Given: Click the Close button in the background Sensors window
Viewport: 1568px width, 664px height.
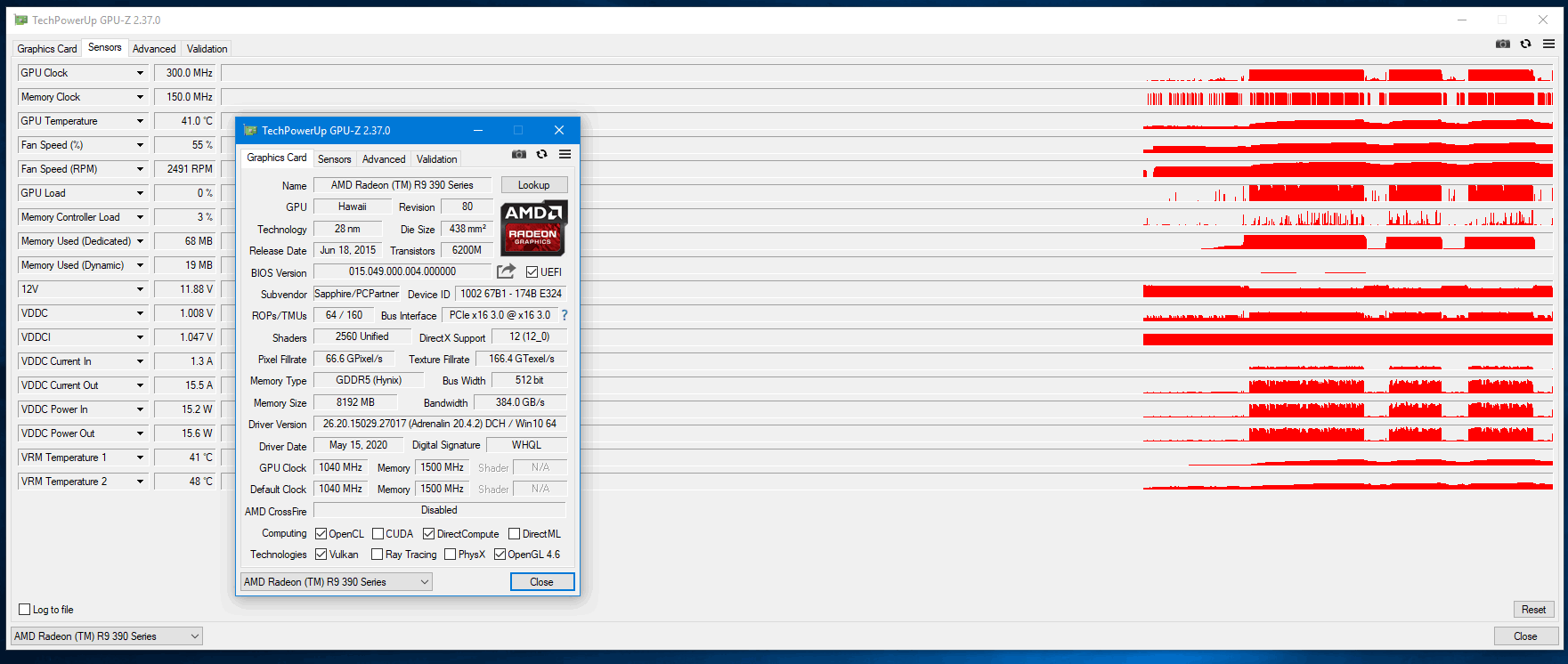Looking at the screenshot, I should point(1525,636).
